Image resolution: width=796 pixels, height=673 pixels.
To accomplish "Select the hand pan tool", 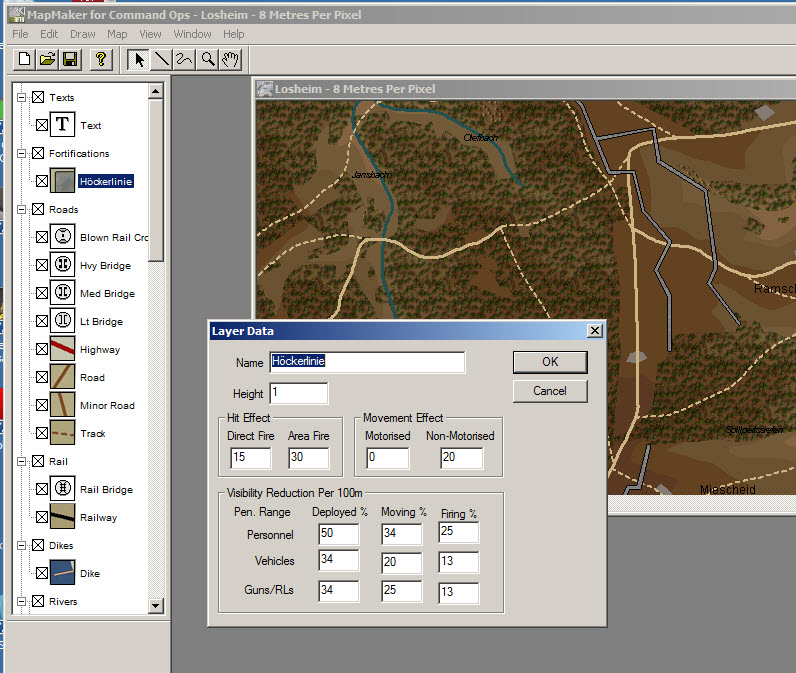I will [229, 59].
